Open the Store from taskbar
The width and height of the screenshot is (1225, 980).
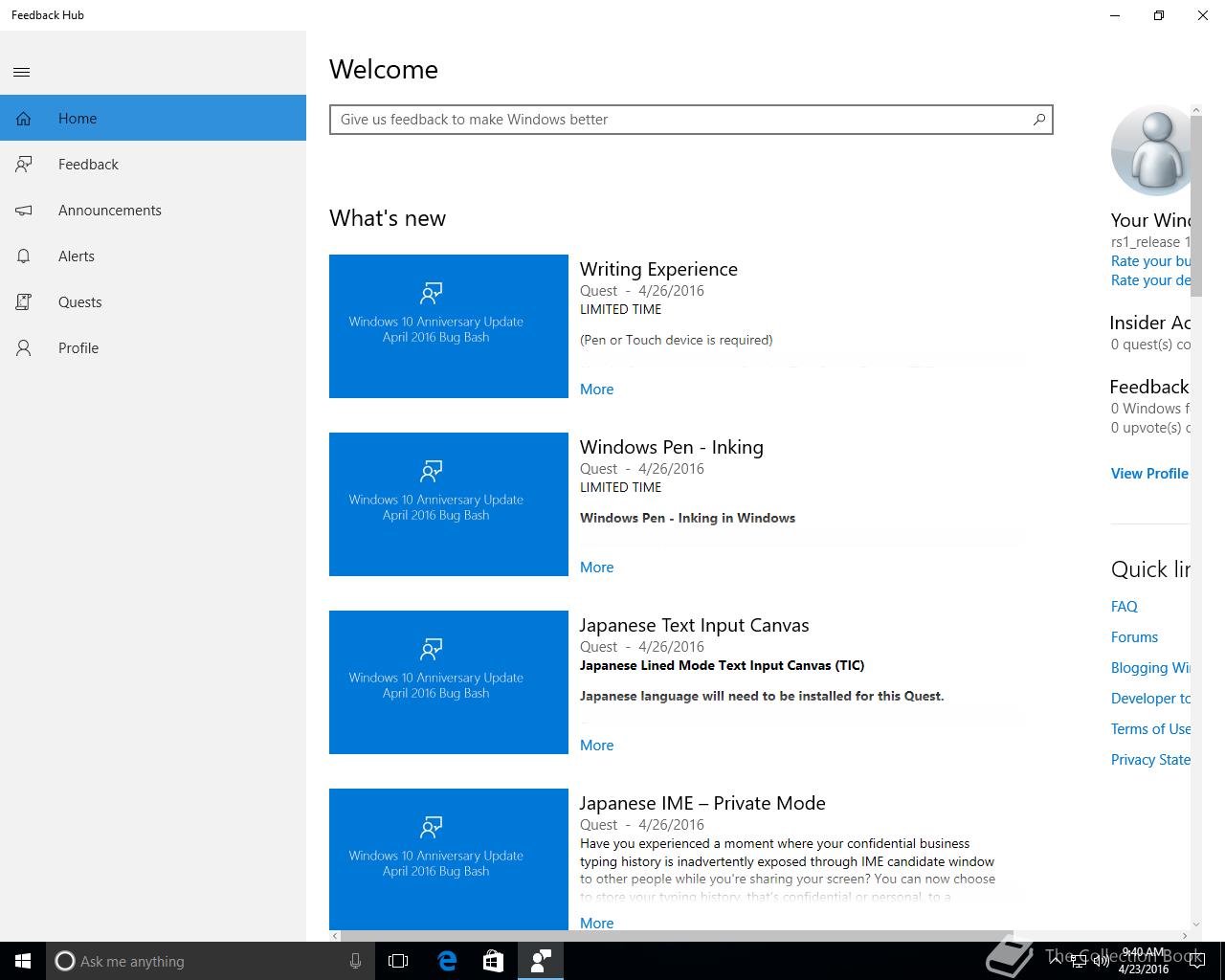point(493,961)
